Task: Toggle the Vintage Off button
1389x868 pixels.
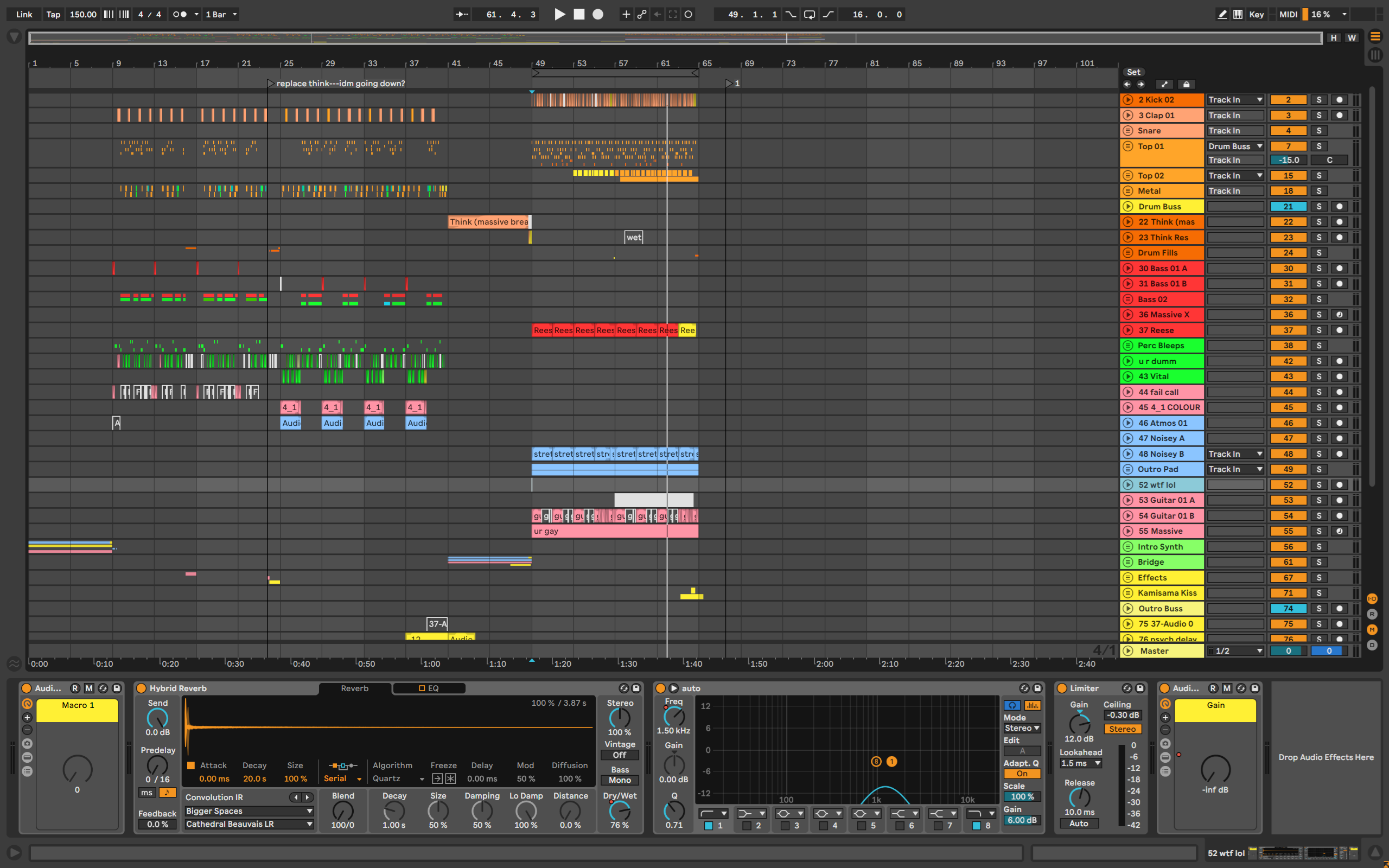Action: pos(619,755)
